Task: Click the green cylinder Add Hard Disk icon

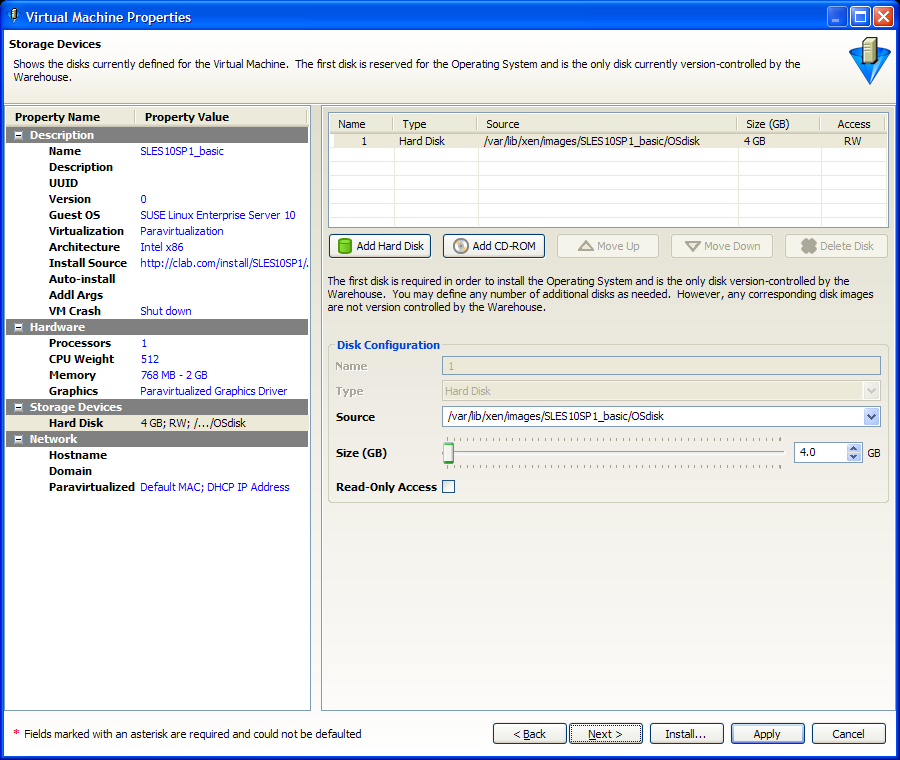Action: tap(344, 246)
